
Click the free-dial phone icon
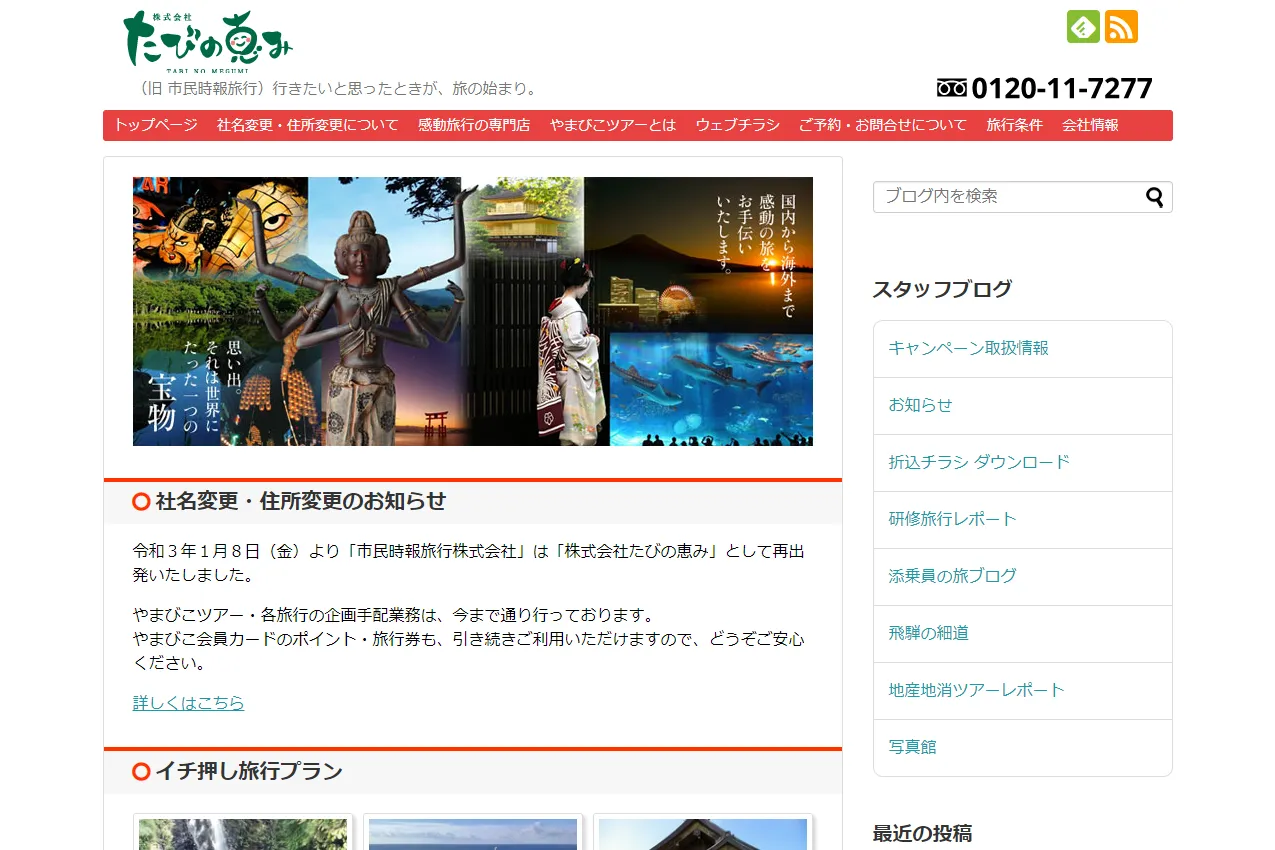(x=951, y=88)
